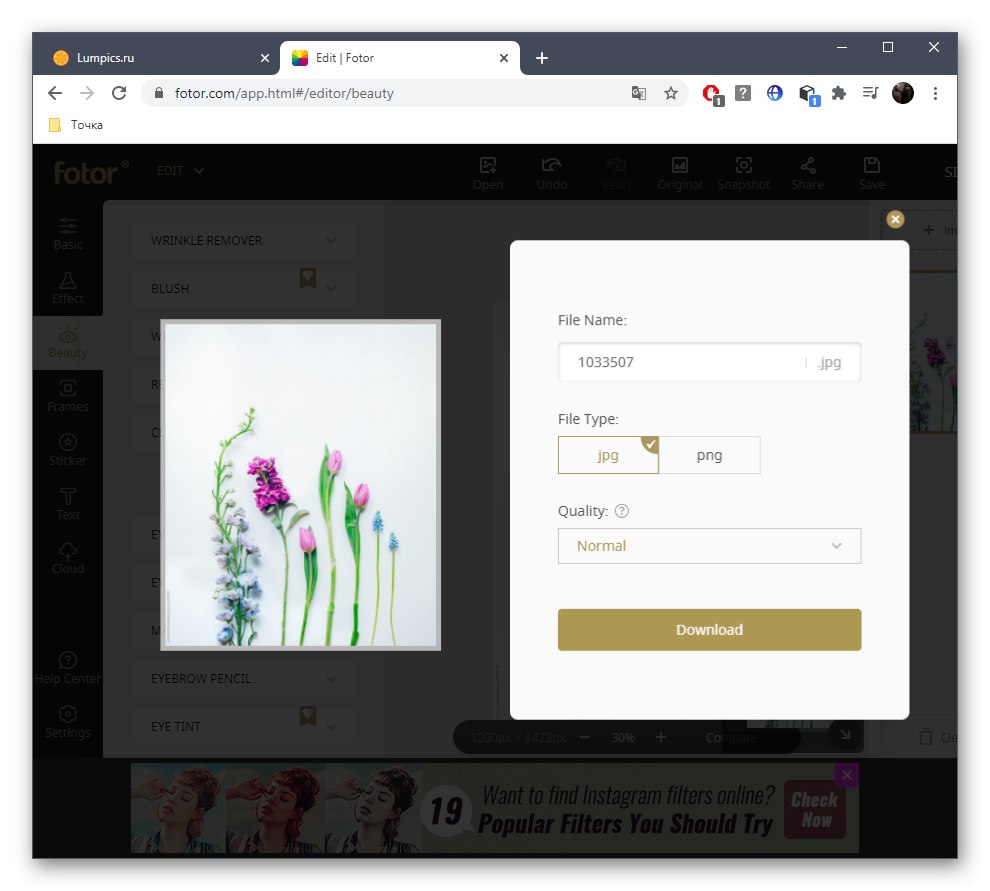This screenshot has width=990, height=891.
Task: Open the Sticker panel
Action: click(x=67, y=449)
